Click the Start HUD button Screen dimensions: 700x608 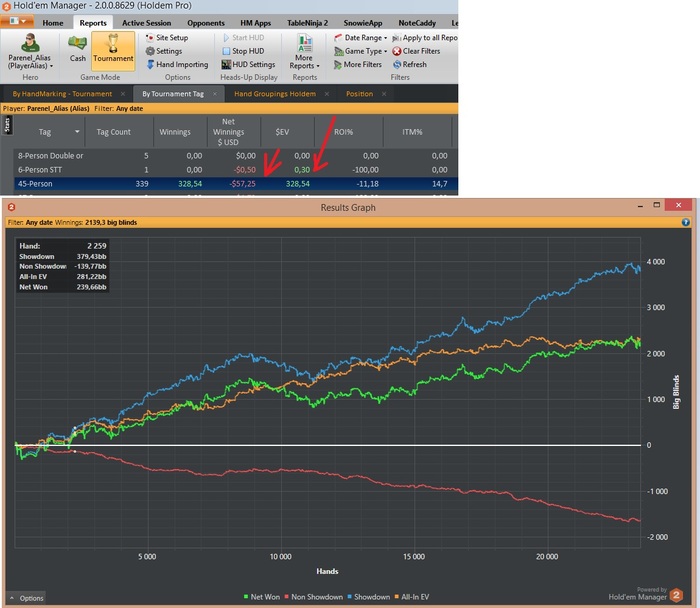tap(243, 38)
